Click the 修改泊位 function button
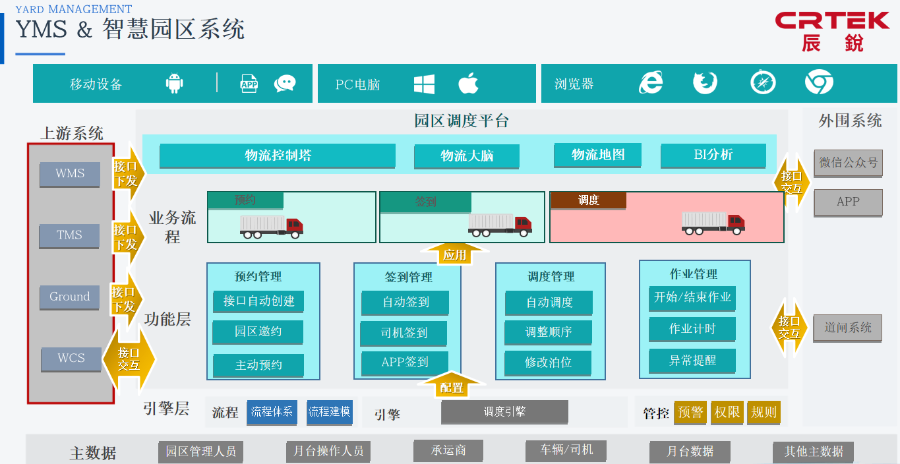 [549, 363]
